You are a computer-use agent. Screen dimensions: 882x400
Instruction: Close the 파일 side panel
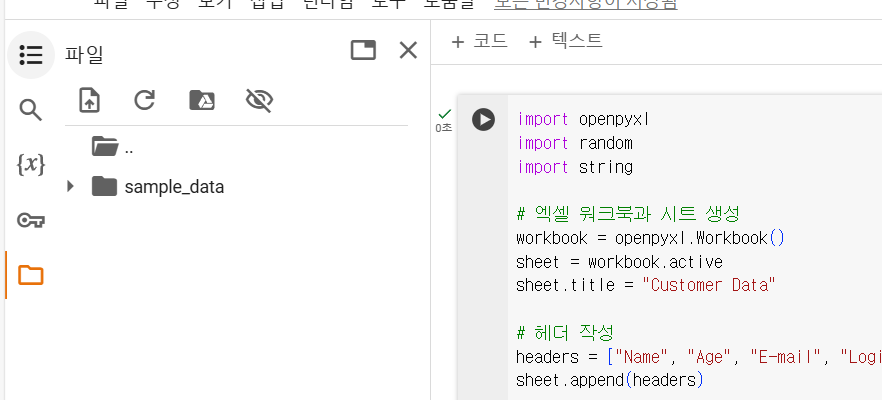pyautogui.click(x=408, y=50)
